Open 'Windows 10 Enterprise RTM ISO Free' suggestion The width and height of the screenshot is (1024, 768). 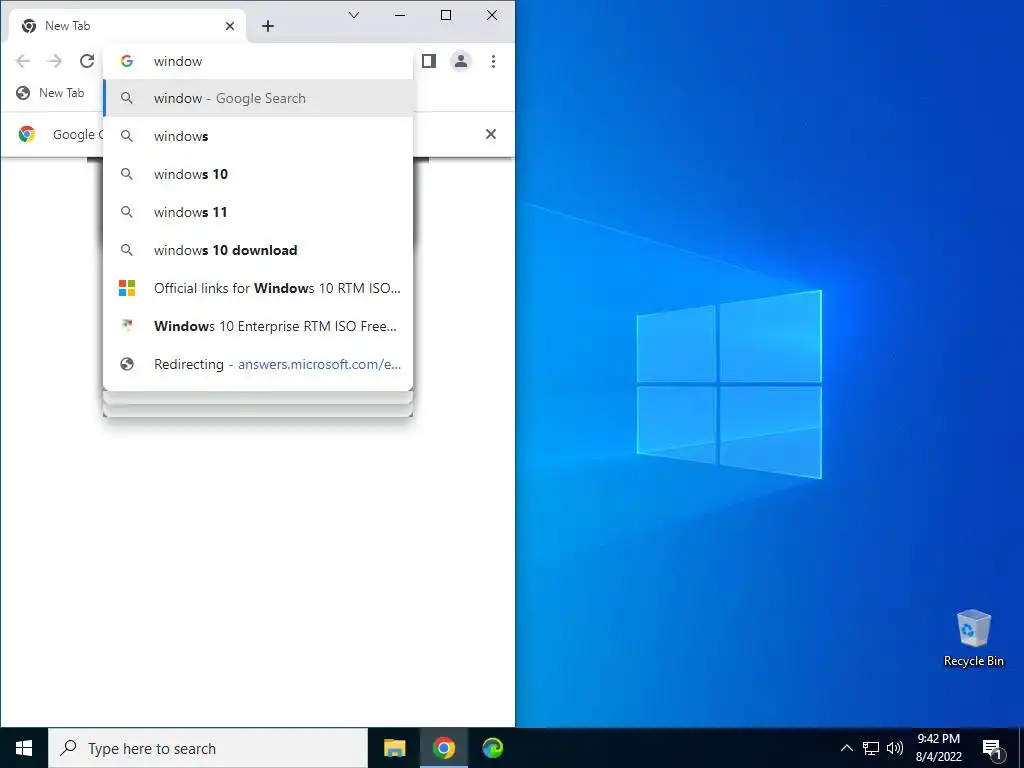click(x=258, y=326)
